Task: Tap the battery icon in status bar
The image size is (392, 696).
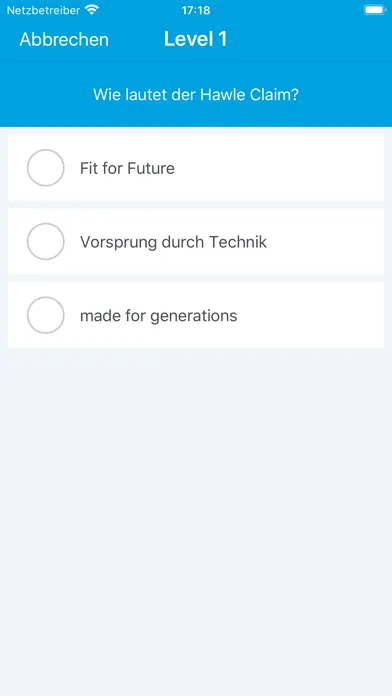Action: click(x=375, y=10)
